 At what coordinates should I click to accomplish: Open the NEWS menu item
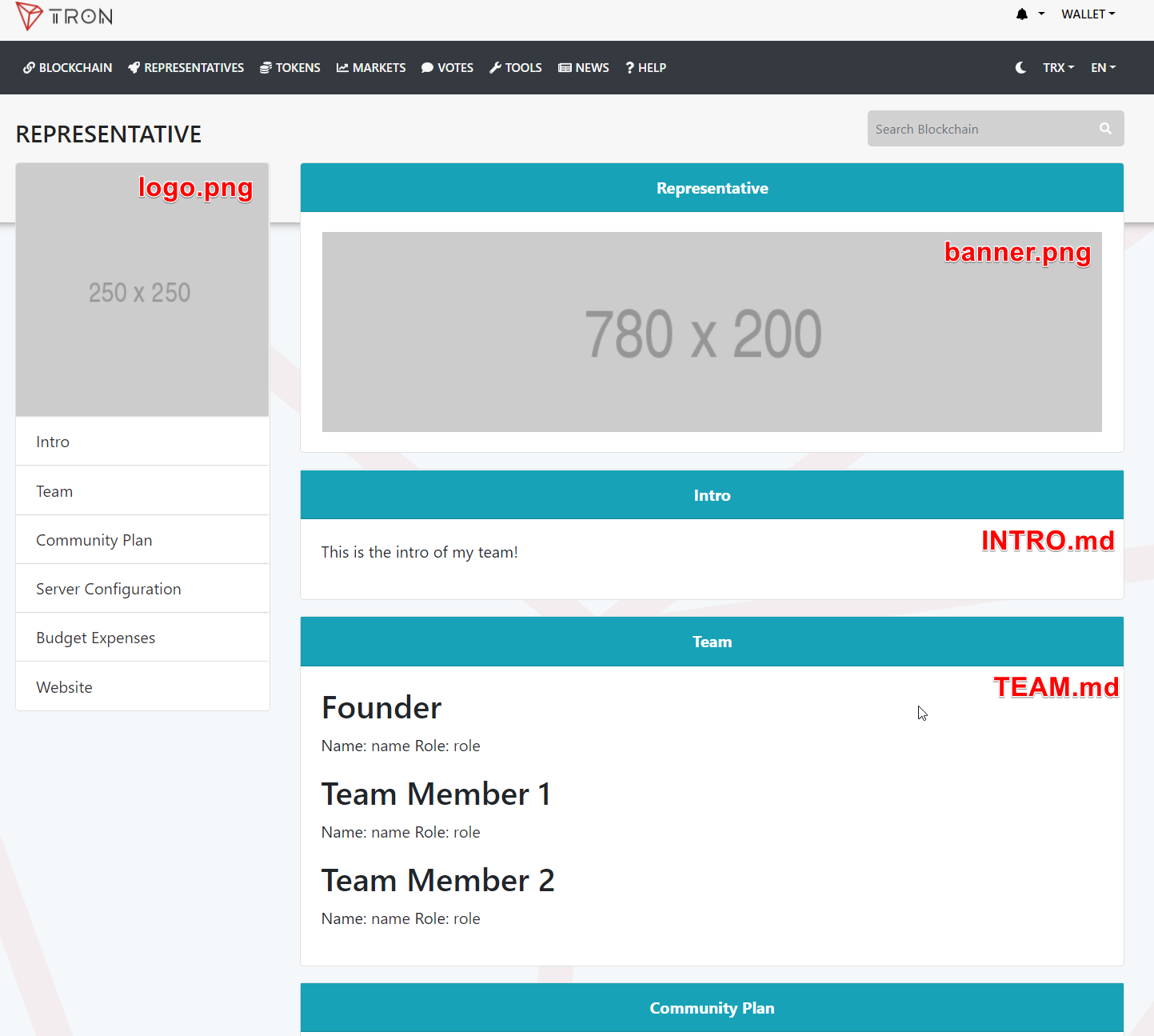(x=584, y=67)
